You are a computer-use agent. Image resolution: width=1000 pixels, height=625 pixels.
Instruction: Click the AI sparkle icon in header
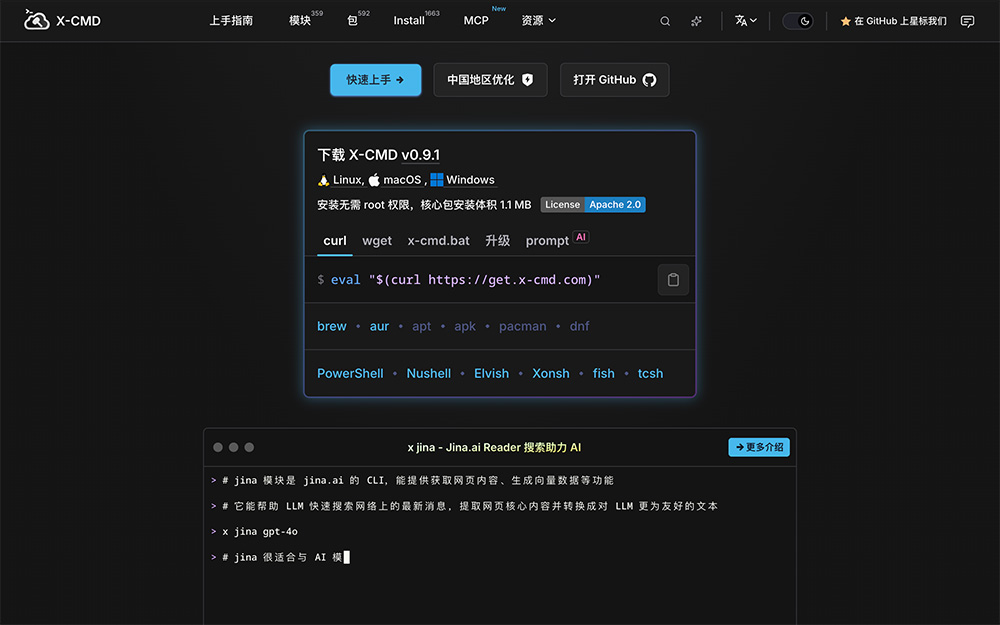696,21
